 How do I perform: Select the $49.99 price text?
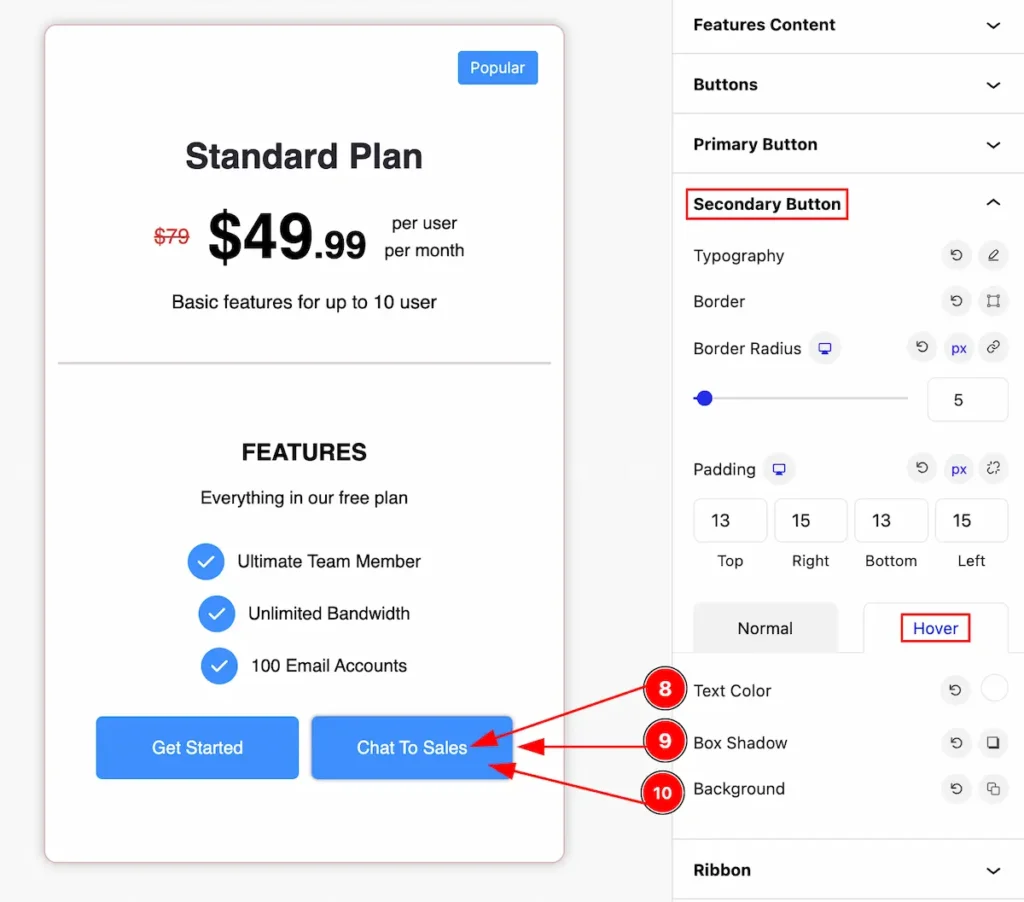pyautogui.click(x=287, y=236)
